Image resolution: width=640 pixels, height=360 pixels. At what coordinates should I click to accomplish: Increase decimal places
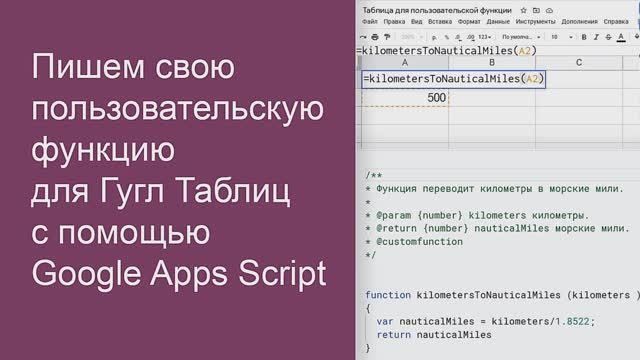471,37
